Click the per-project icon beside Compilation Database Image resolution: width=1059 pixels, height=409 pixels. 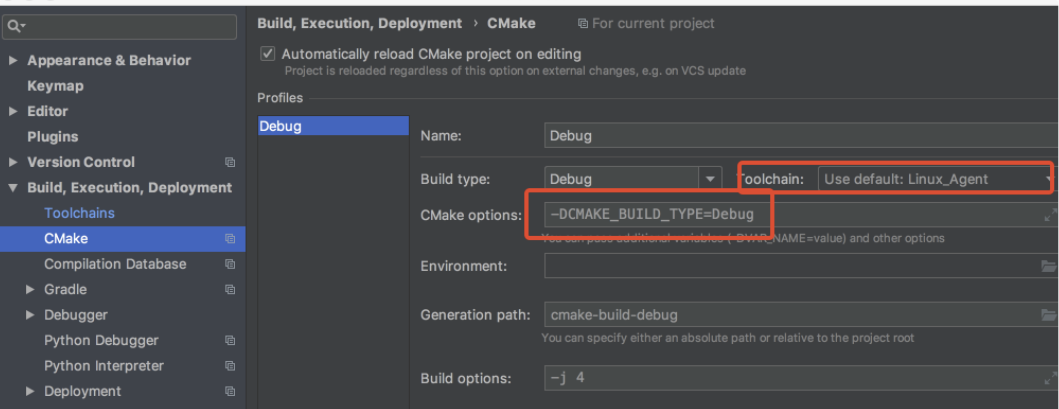click(230, 264)
